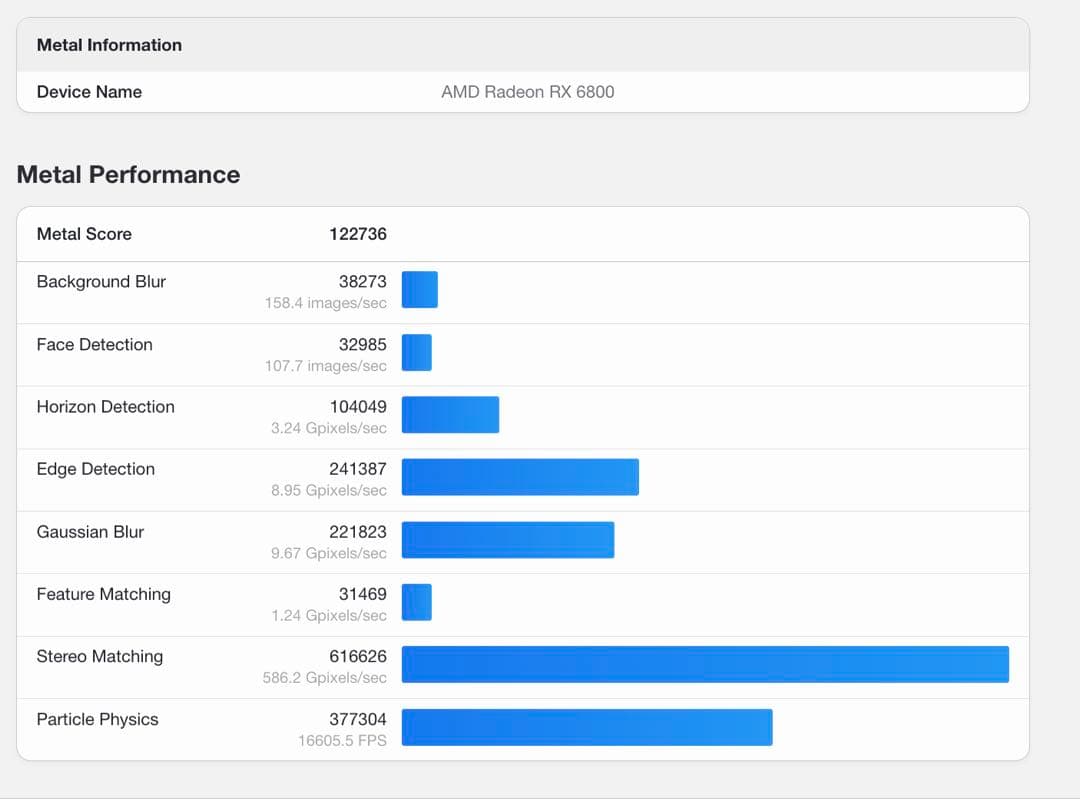
Task: Select the Stereo Matching score 616626
Action: click(x=357, y=657)
